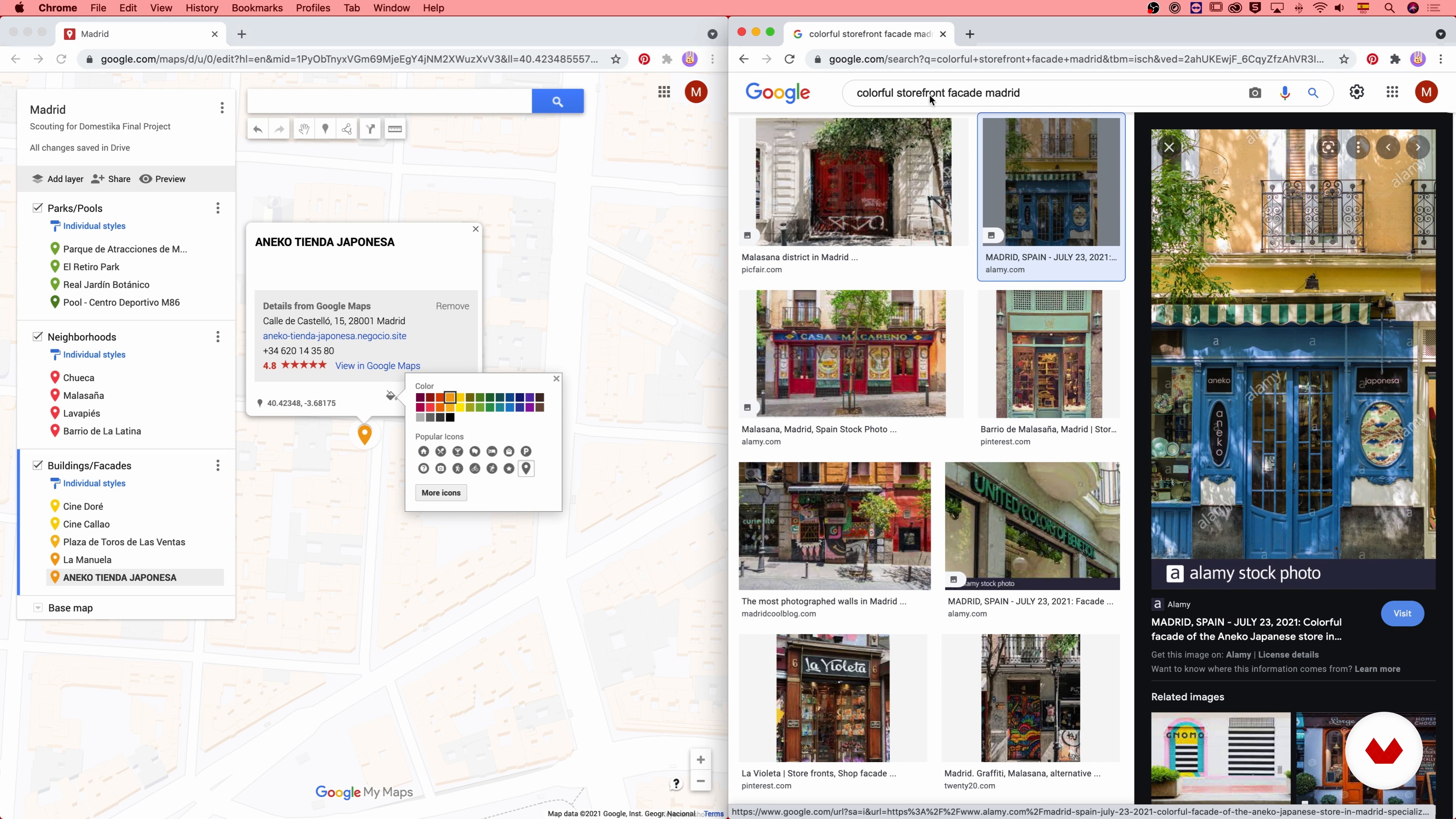Open Casa Macareno Malasana image thumbnail
Image resolution: width=1456 pixels, height=819 pixels.
pos(850,354)
